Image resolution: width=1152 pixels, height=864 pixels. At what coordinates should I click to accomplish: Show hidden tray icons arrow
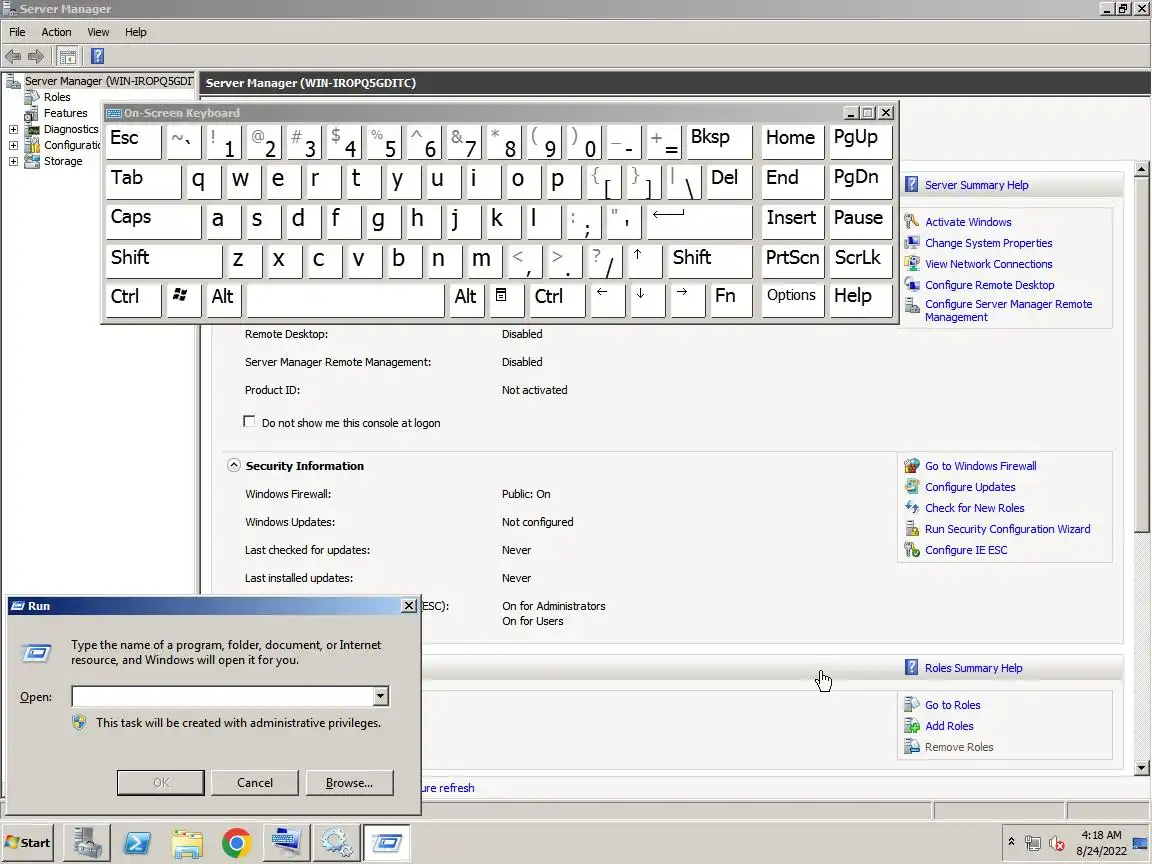click(x=1012, y=842)
